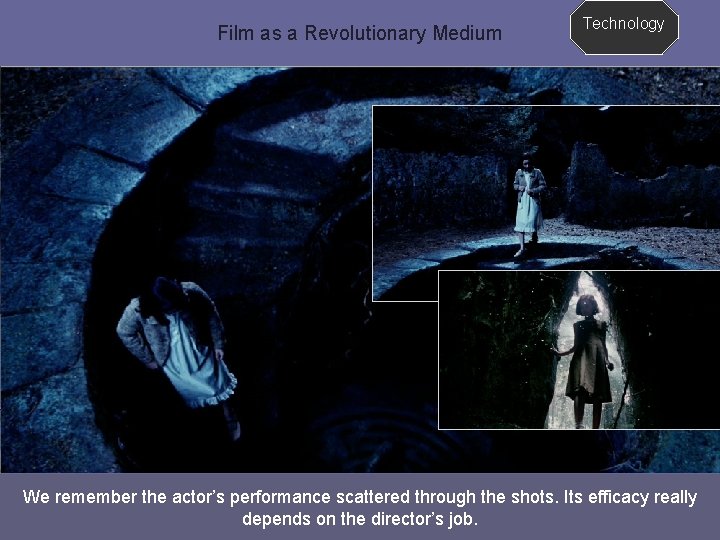Click the word 'Medium' in the slide title

point(467,34)
